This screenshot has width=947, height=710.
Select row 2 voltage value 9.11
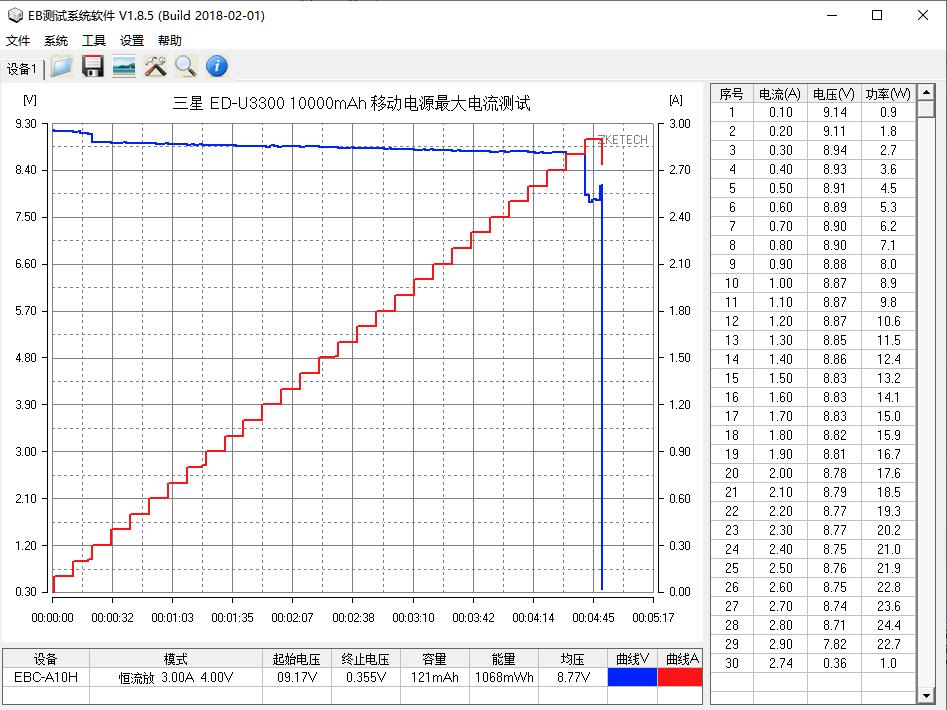[x=834, y=131]
